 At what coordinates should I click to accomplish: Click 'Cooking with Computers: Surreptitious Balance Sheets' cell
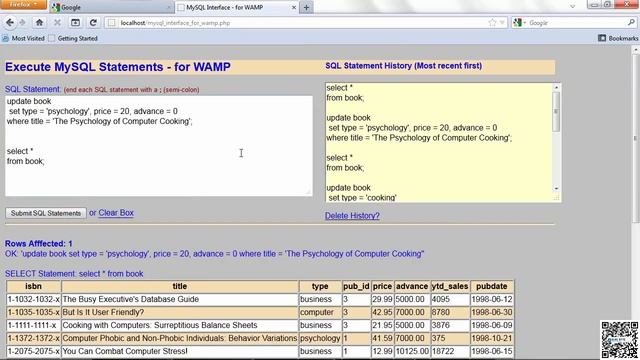180,325
